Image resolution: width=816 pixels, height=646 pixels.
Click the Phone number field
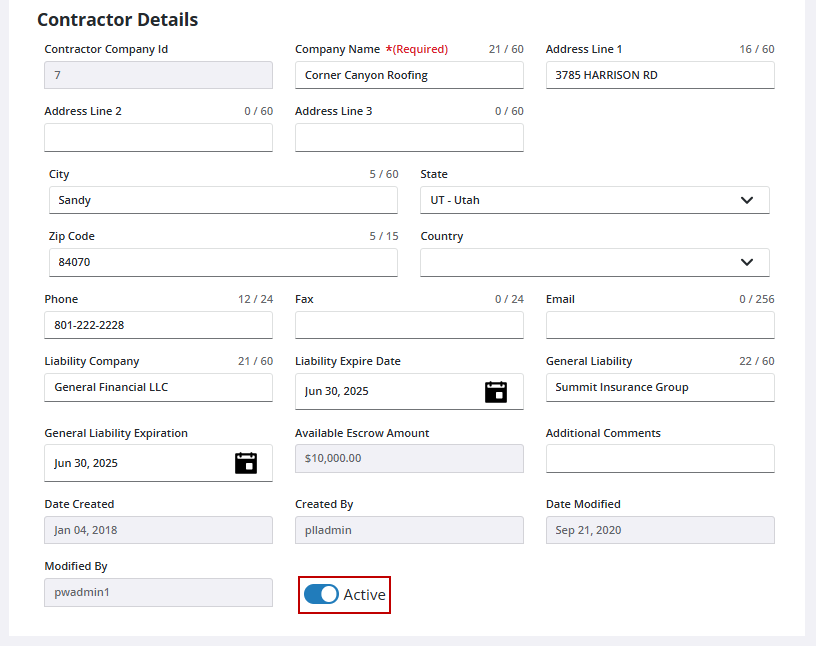pyautogui.click(x=158, y=325)
